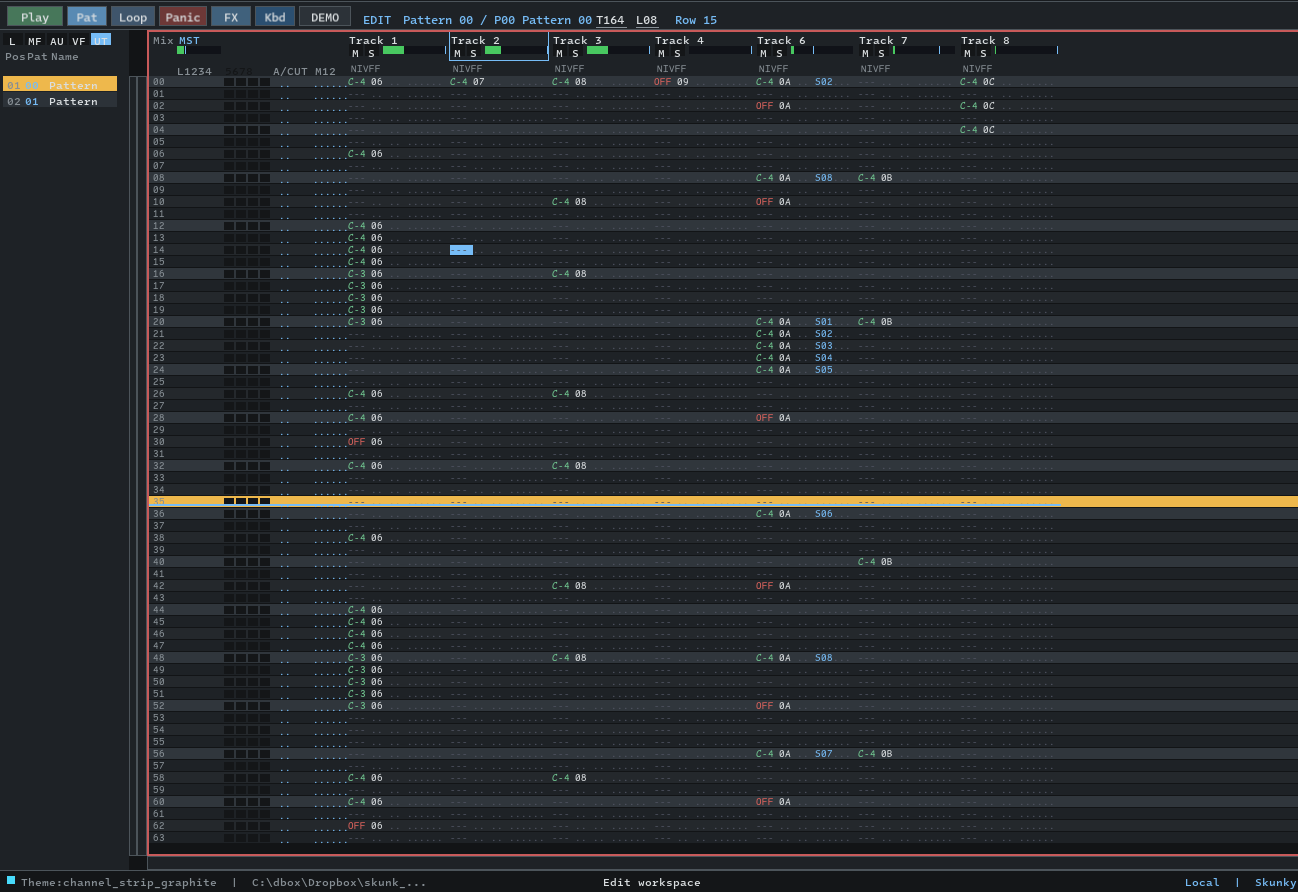The height and width of the screenshot is (892, 1298).
Task: Click the C:\dbox\Dropbox\skunk_... path in status bar
Action: [339, 882]
